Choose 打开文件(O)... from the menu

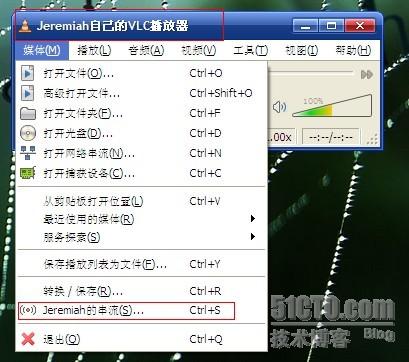[141, 73]
